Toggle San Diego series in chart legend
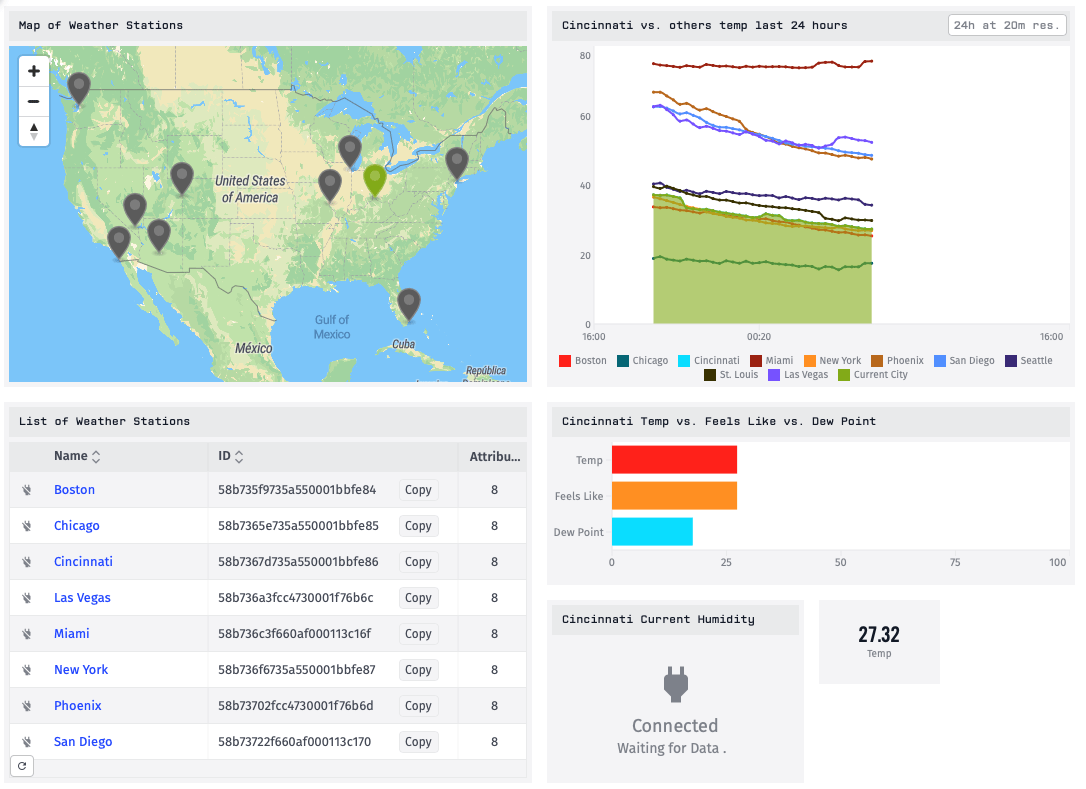 click(964, 361)
